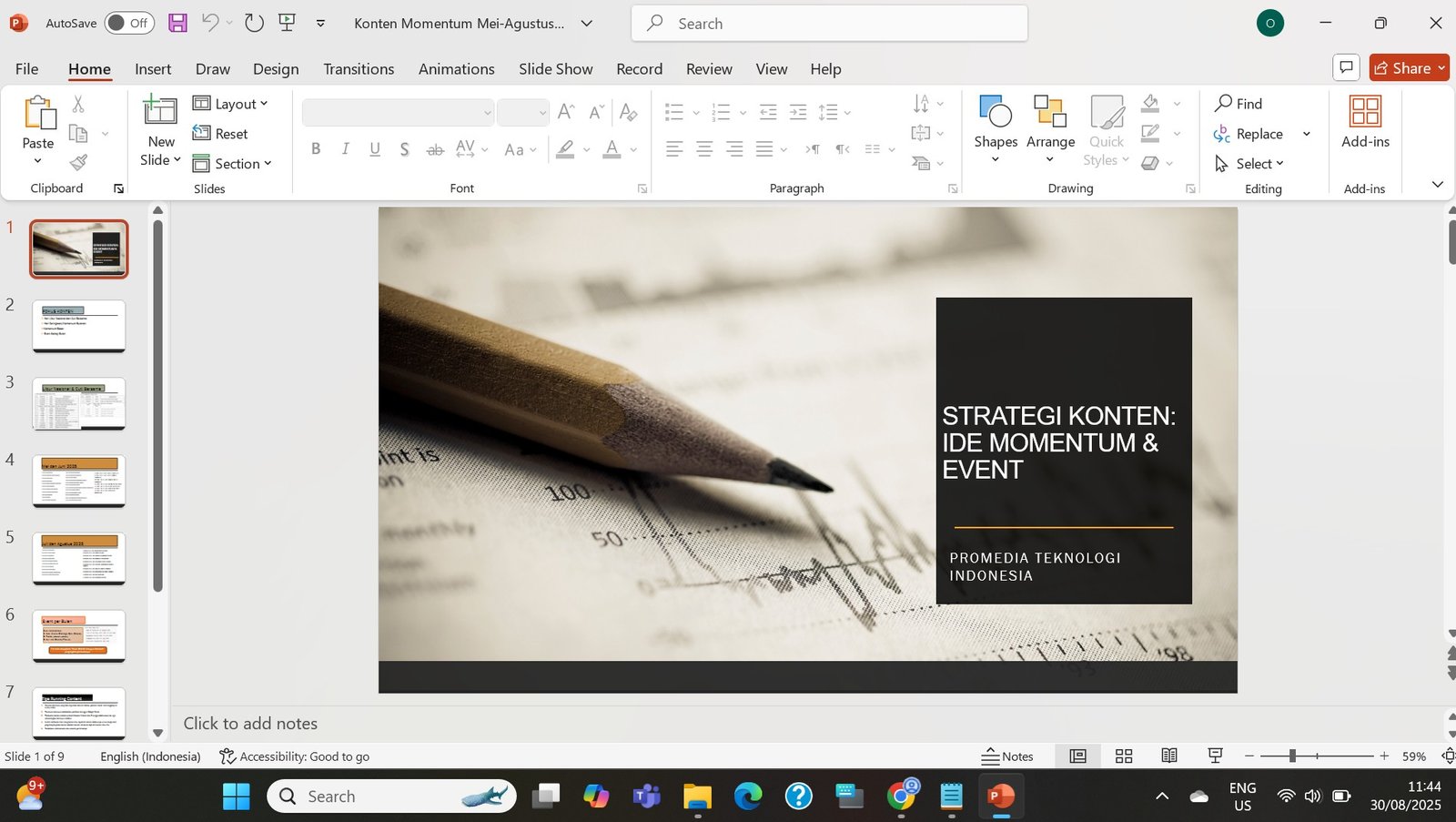
Task: Toggle the Notes pane in the status bar
Action: pos(1008,756)
